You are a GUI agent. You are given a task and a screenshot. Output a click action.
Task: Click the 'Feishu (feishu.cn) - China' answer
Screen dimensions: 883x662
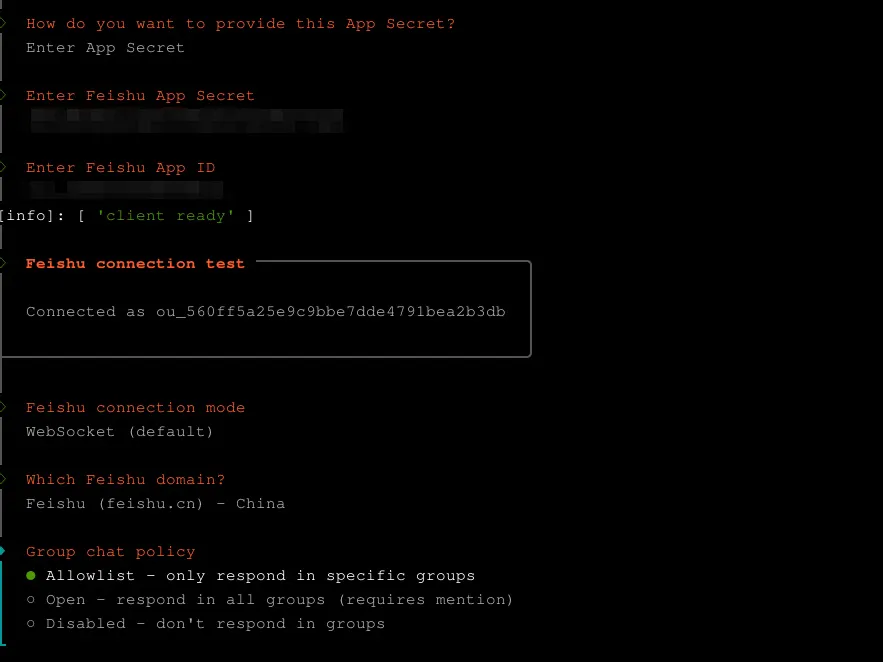pyautogui.click(x=155, y=504)
